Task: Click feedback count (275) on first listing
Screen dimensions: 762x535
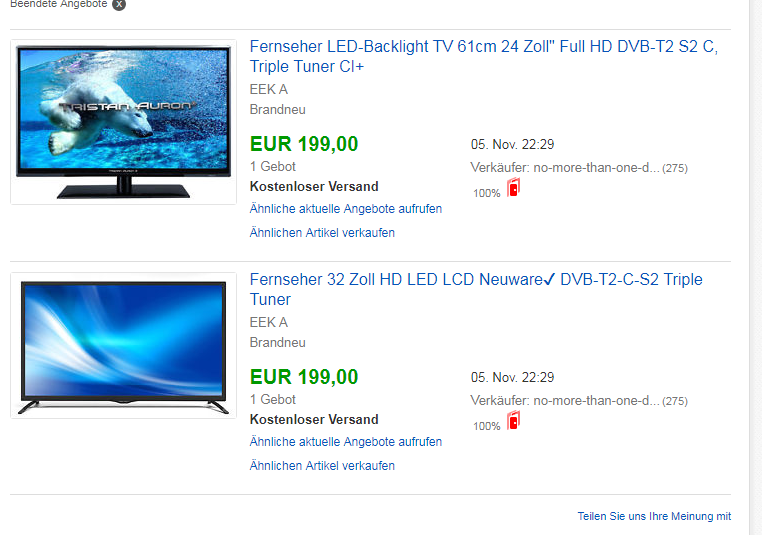Action: click(675, 168)
